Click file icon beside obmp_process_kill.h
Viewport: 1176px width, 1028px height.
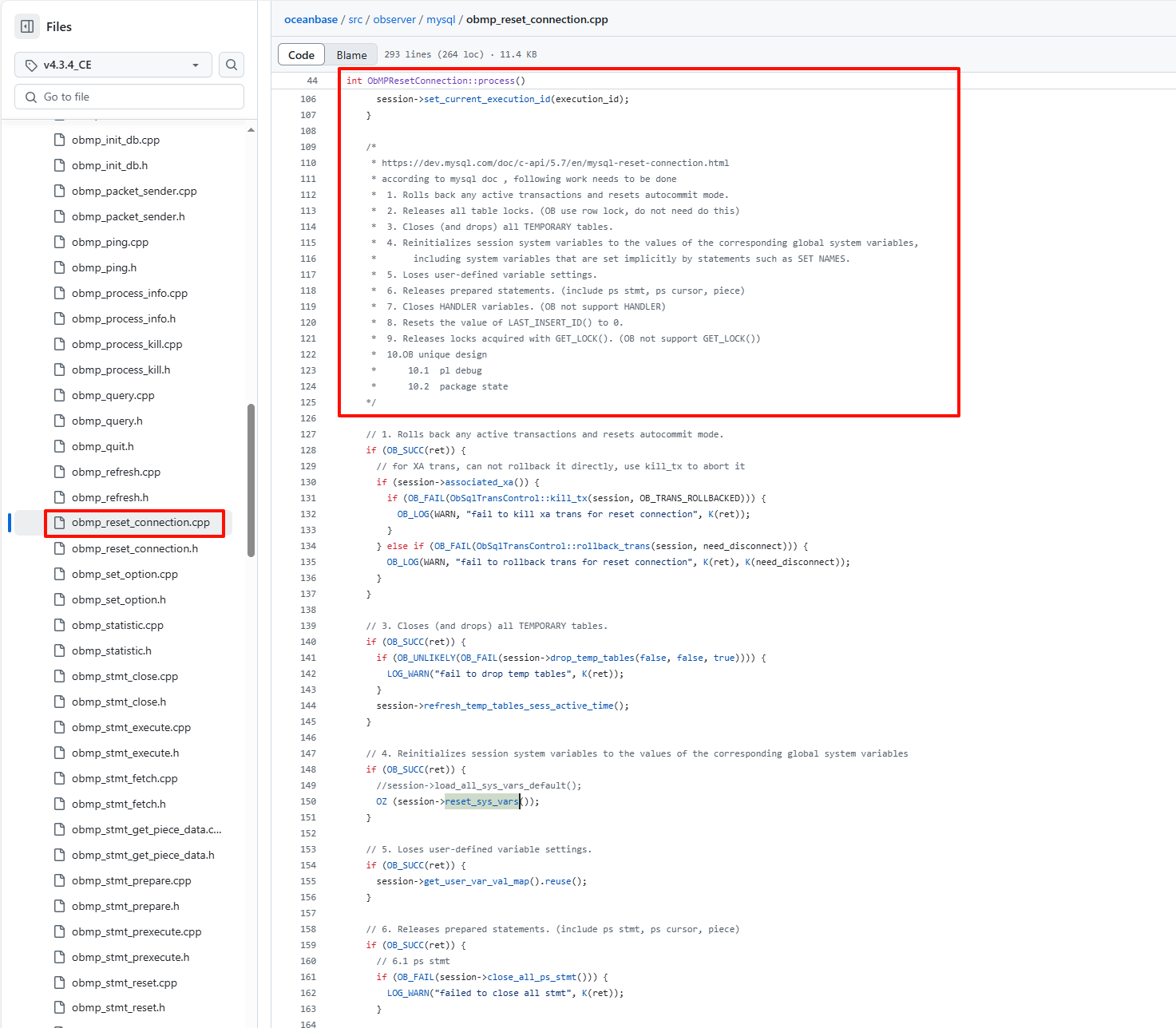59,370
